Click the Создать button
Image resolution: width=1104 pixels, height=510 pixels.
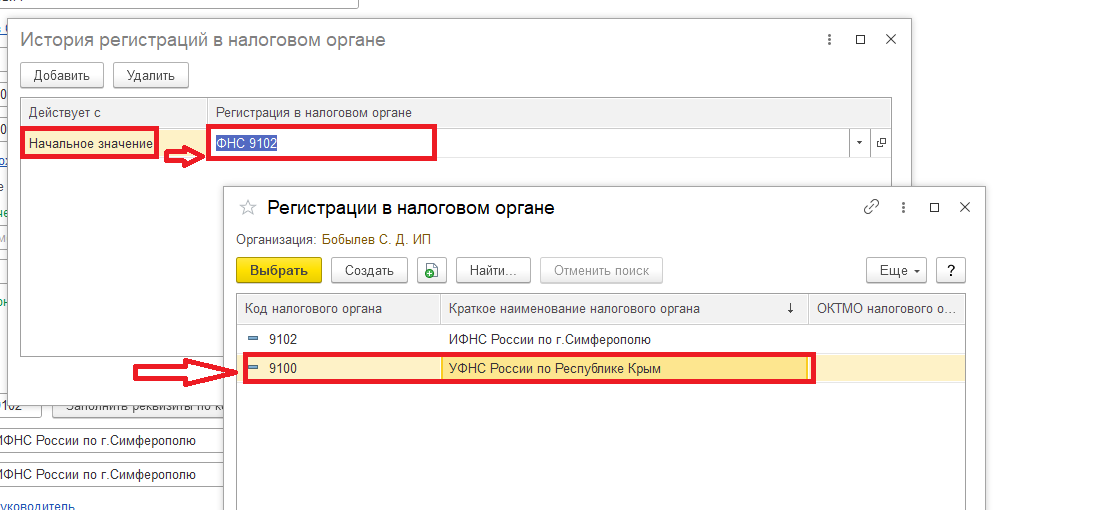tap(370, 270)
